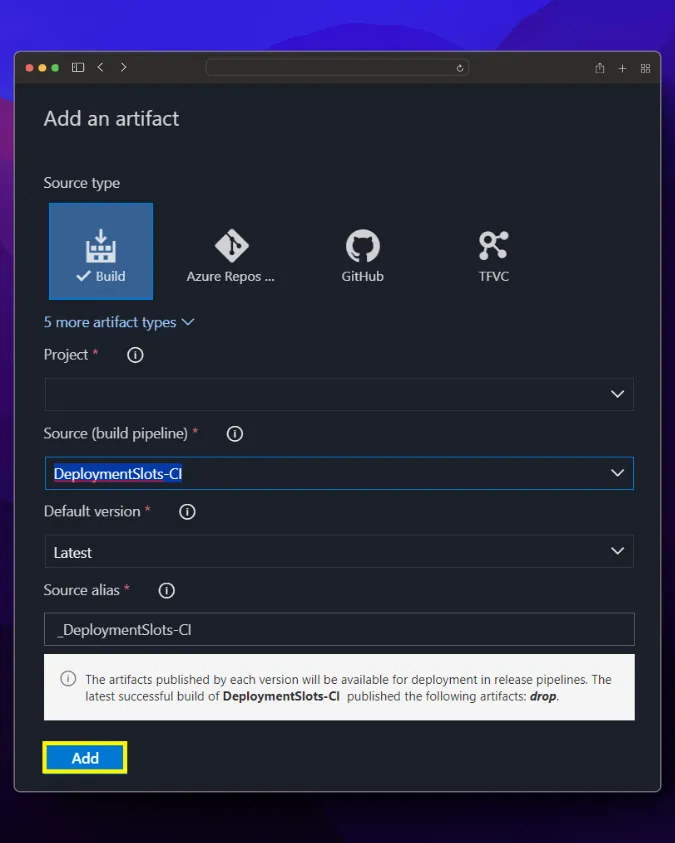This screenshot has height=843, width=675.
Task: Choose Azure Repos source type
Action: [231, 256]
